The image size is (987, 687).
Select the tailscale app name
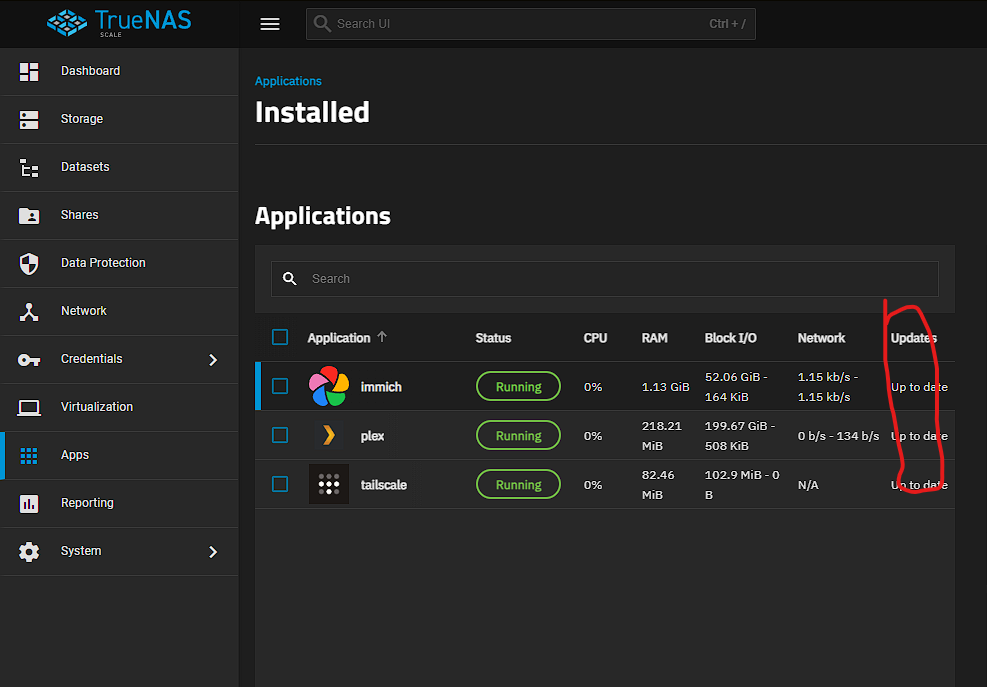pyautogui.click(x=383, y=485)
